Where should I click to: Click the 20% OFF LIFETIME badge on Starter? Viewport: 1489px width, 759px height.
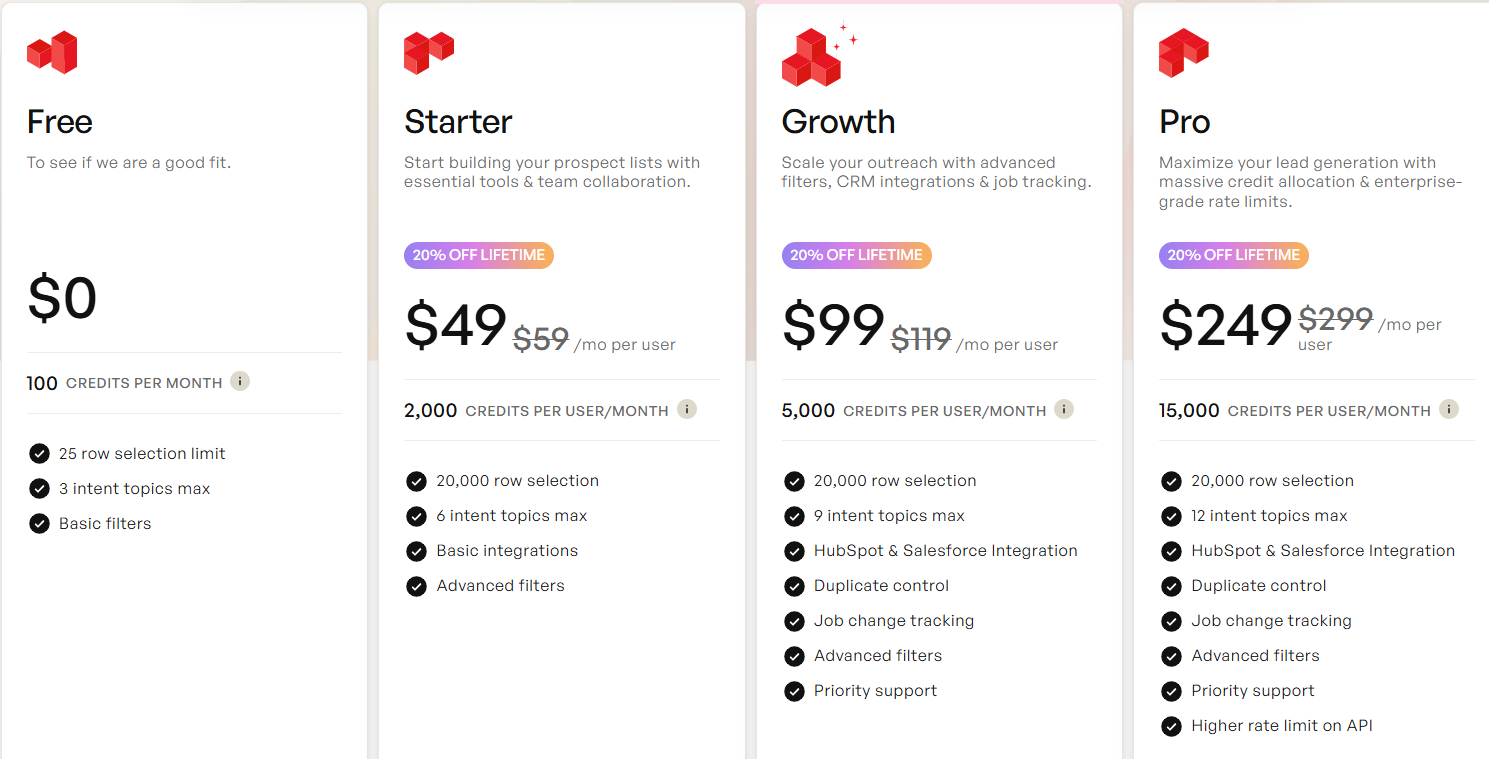coord(479,255)
